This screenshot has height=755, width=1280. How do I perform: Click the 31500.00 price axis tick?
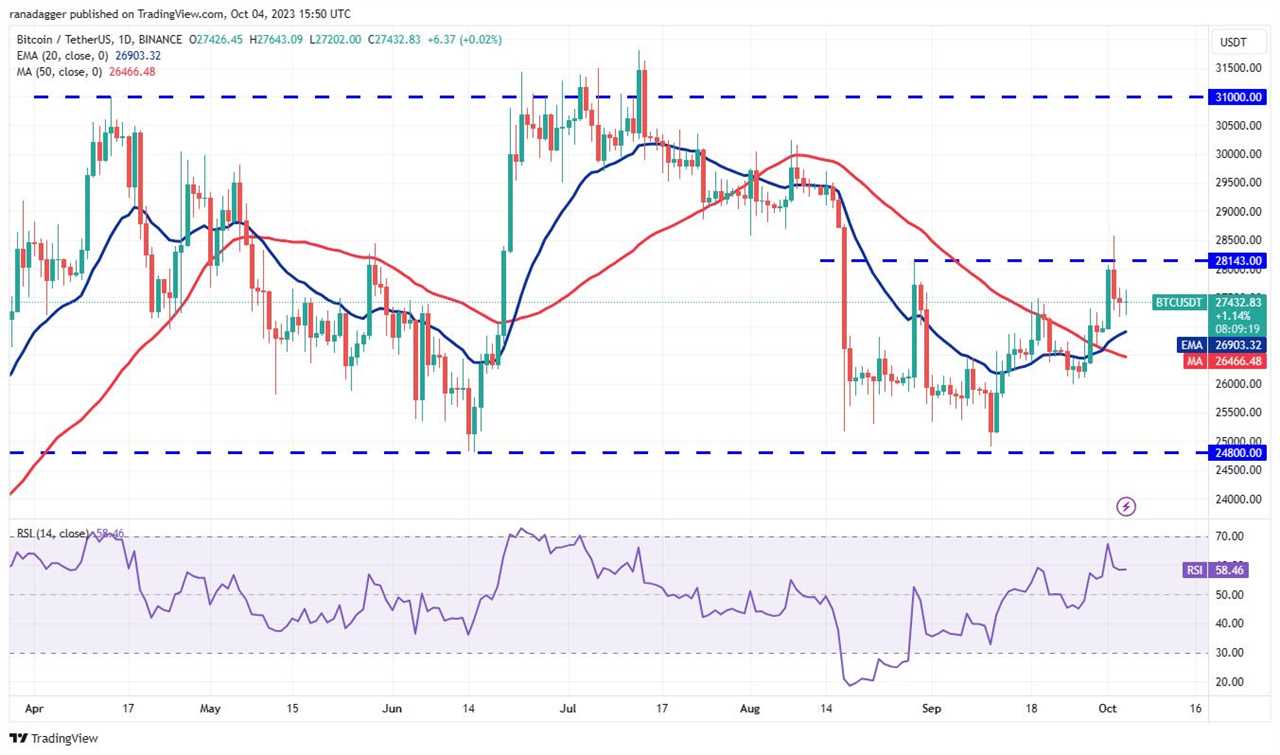tap(1238, 68)
